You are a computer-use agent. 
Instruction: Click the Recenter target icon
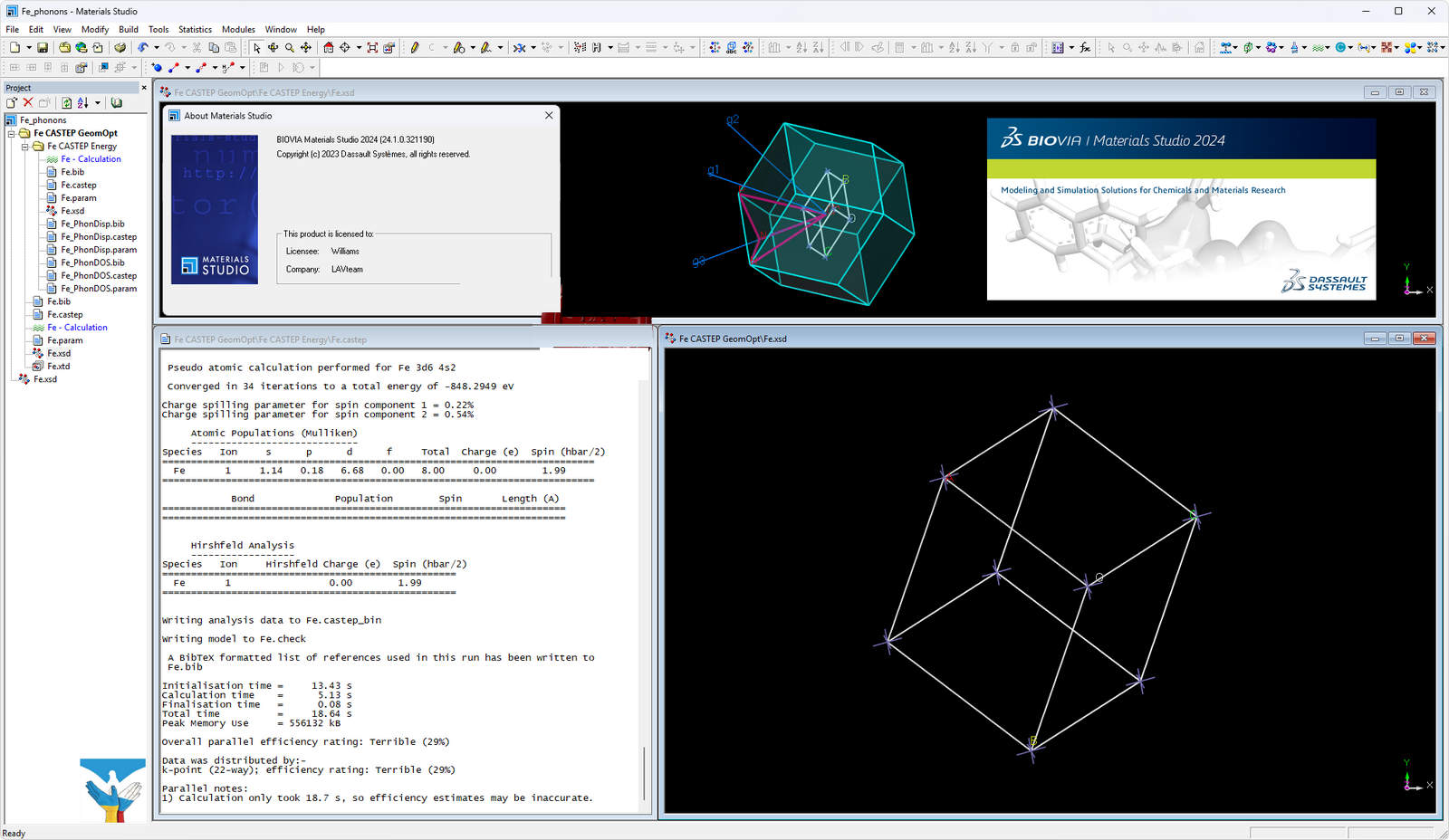point(345,47)
